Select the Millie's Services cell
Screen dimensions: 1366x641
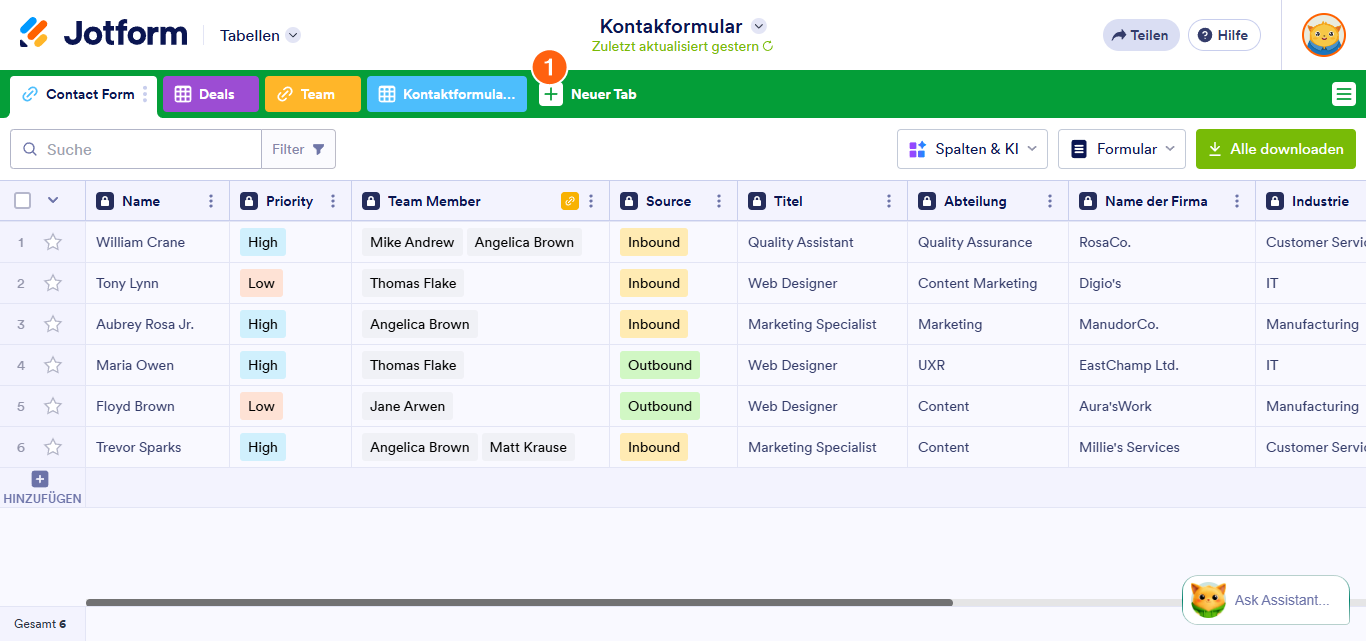point(1161,447)
